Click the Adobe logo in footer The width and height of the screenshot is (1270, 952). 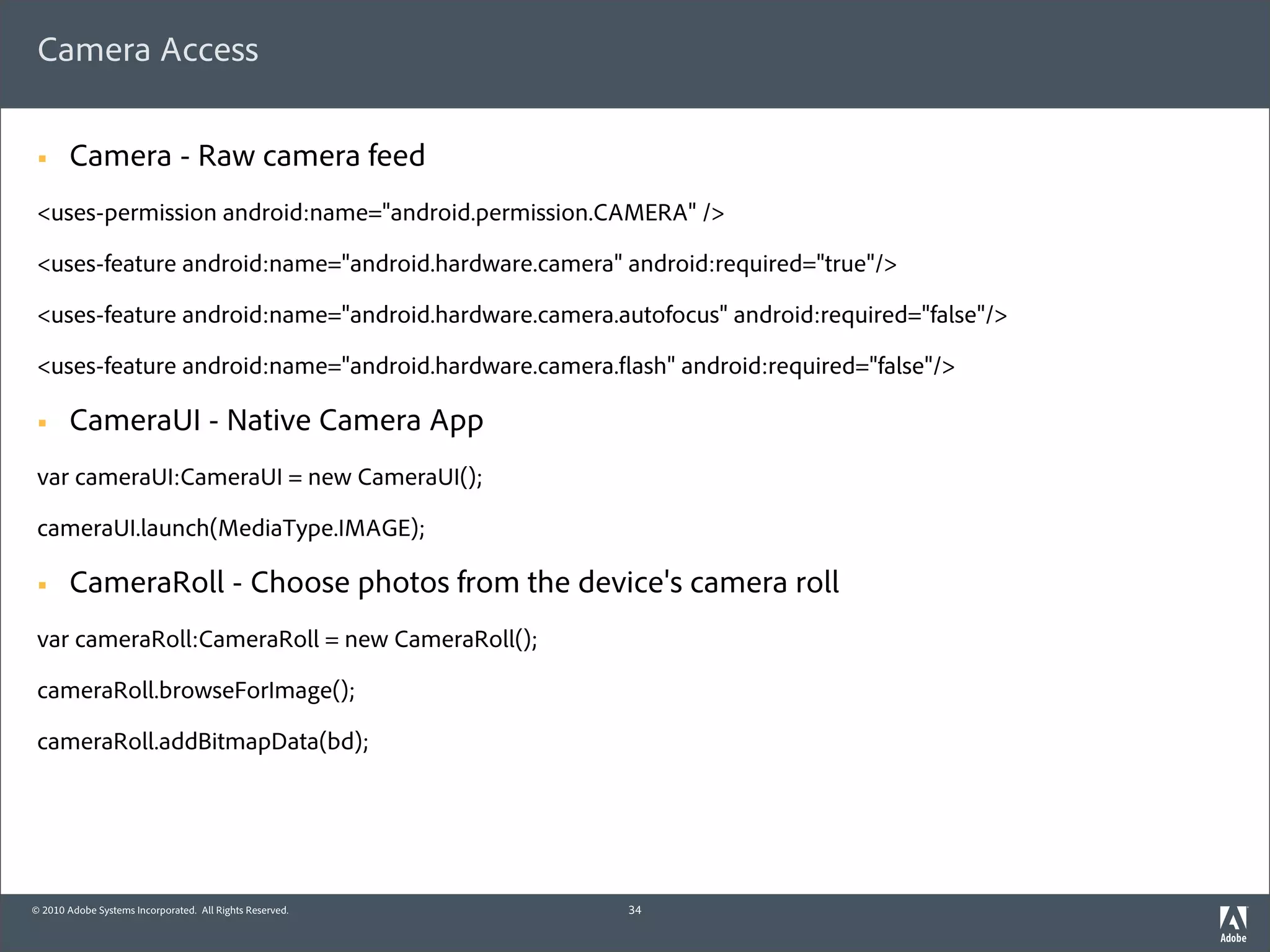[x=1233, y=918]
